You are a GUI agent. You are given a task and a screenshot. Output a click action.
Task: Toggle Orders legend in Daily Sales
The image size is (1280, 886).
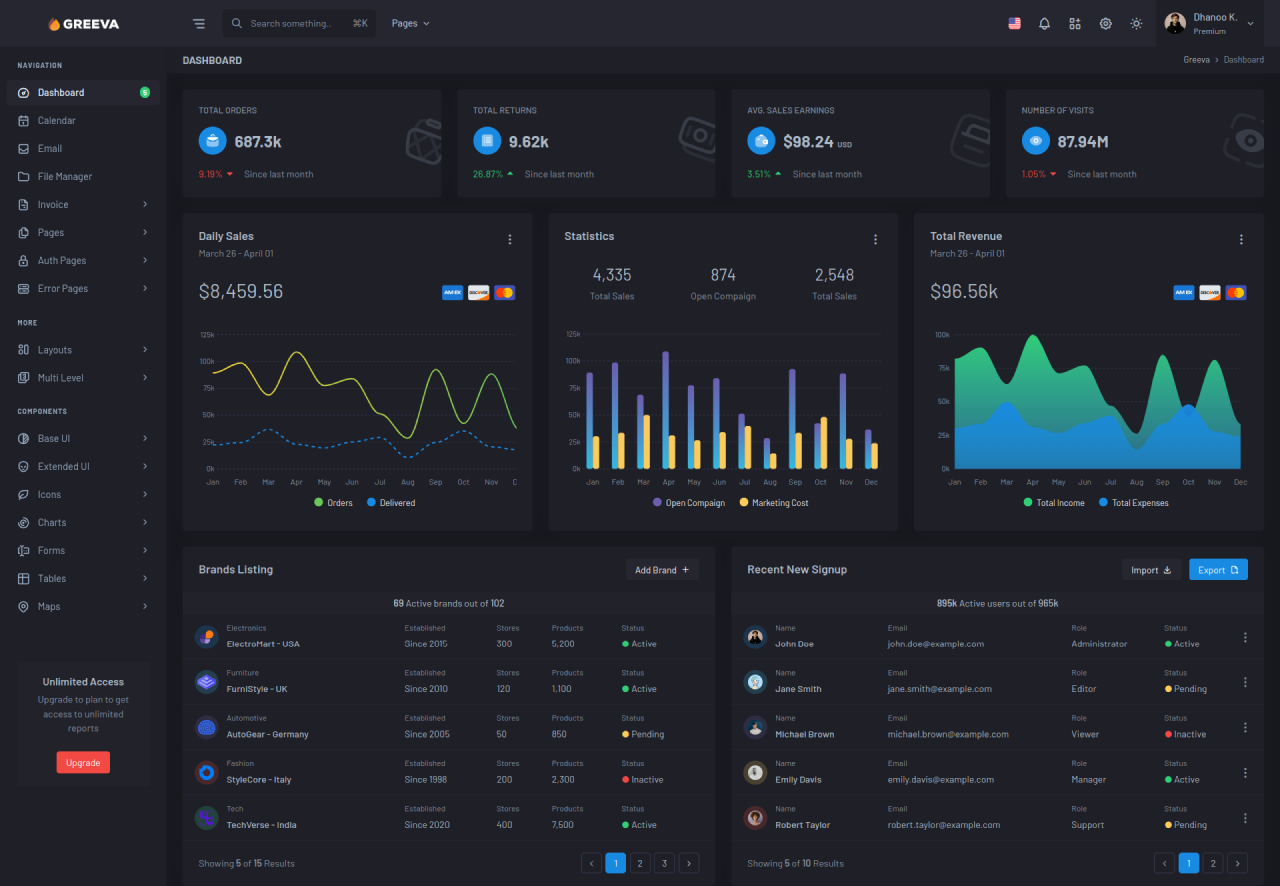tap(333, 503)
